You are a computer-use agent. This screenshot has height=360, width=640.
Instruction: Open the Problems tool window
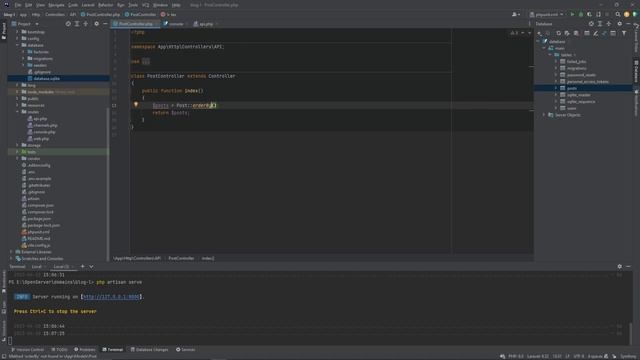(84, 350)
